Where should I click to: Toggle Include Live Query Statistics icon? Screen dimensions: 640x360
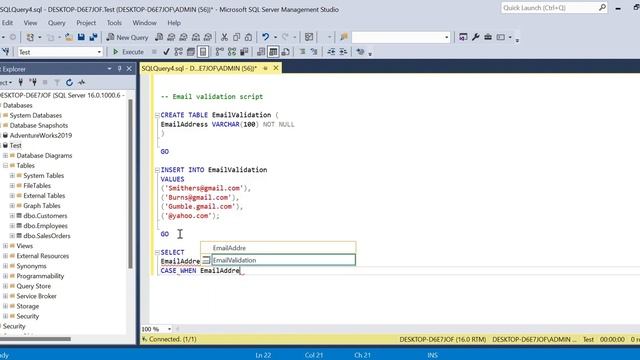232,52
